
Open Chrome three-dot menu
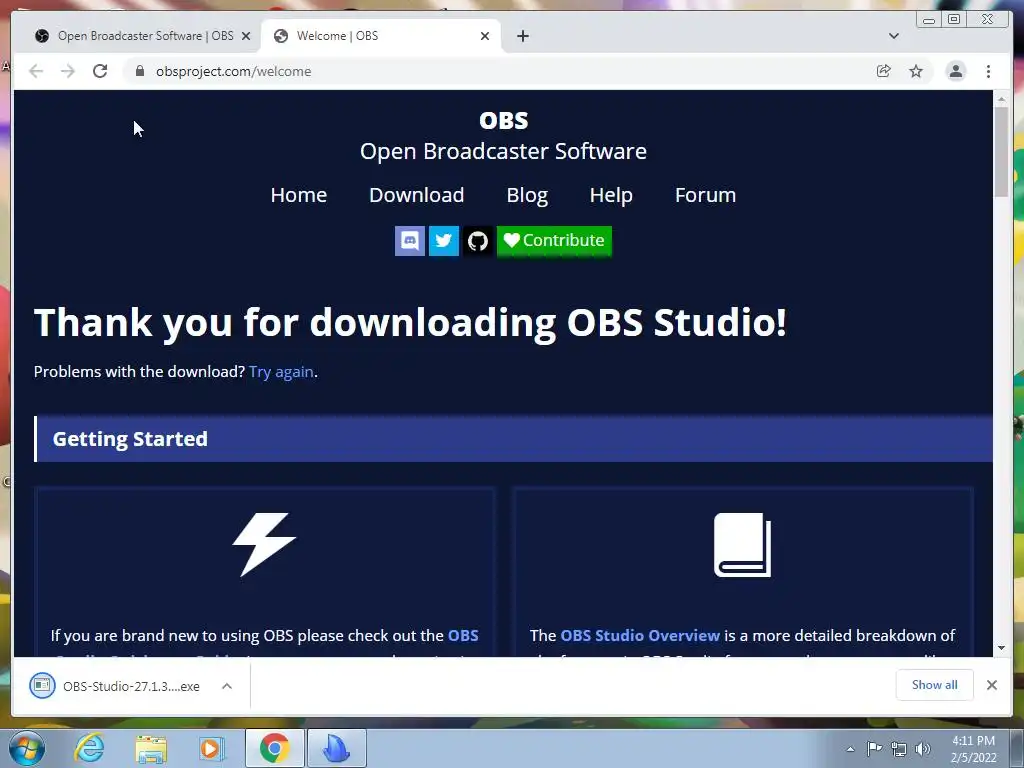(x=989, y=71)
